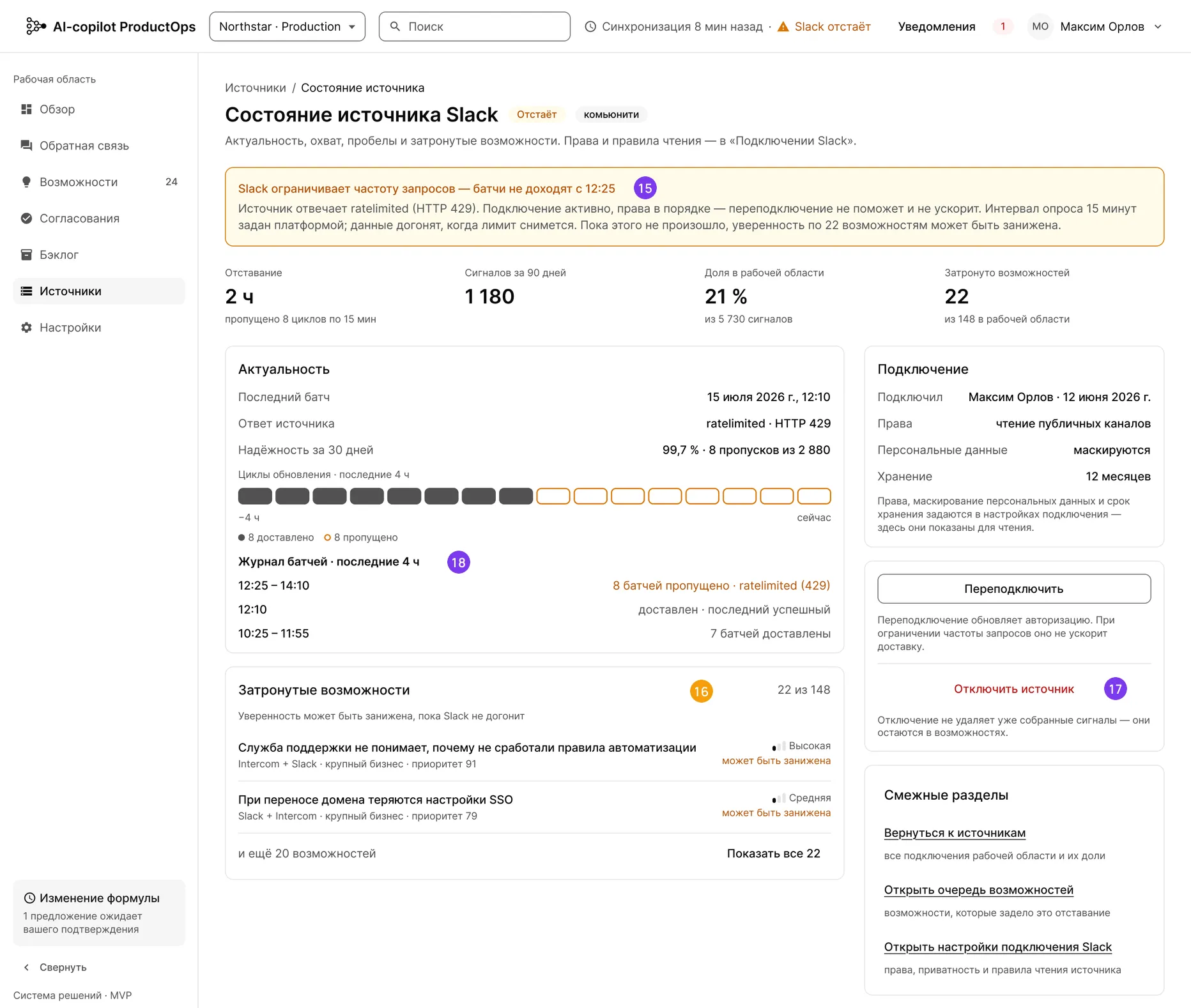Click the sync clock icon
The height and width of the screenshot is (1008, 1191).
click(590, 26)
